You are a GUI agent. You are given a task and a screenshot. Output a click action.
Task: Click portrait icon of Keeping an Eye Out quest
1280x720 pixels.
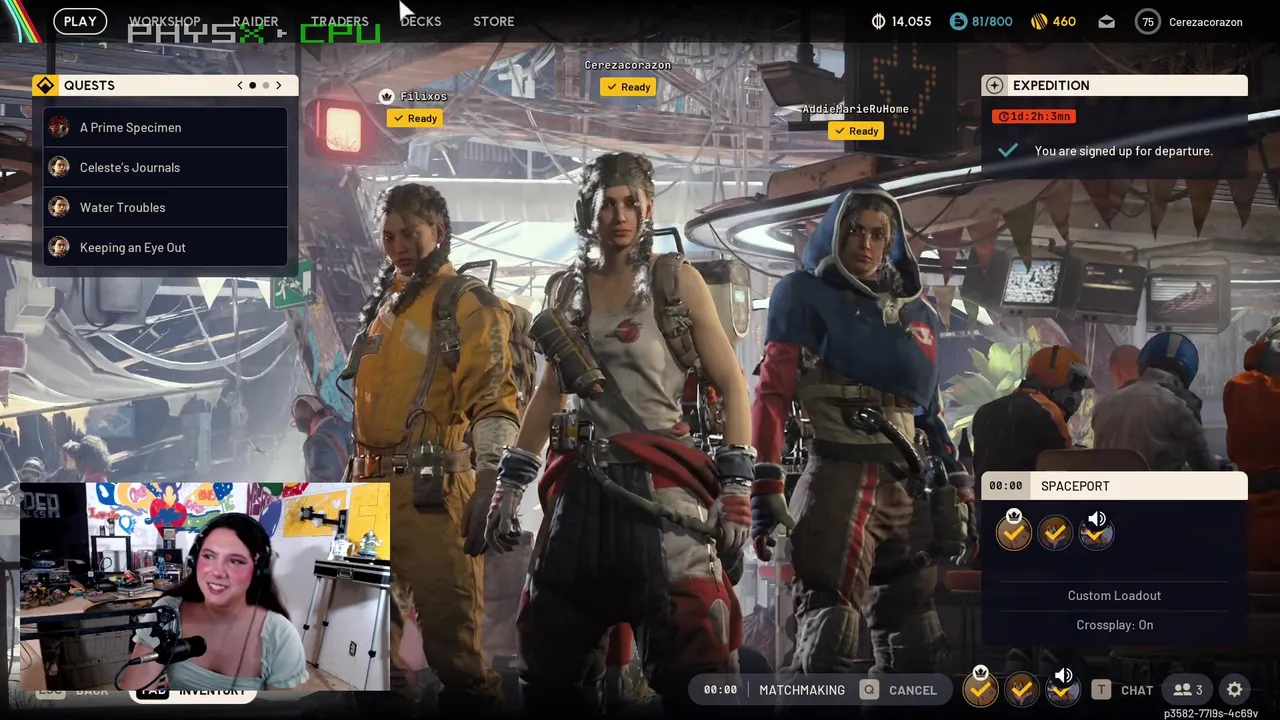pyautogui.click(x=59, y=247)
